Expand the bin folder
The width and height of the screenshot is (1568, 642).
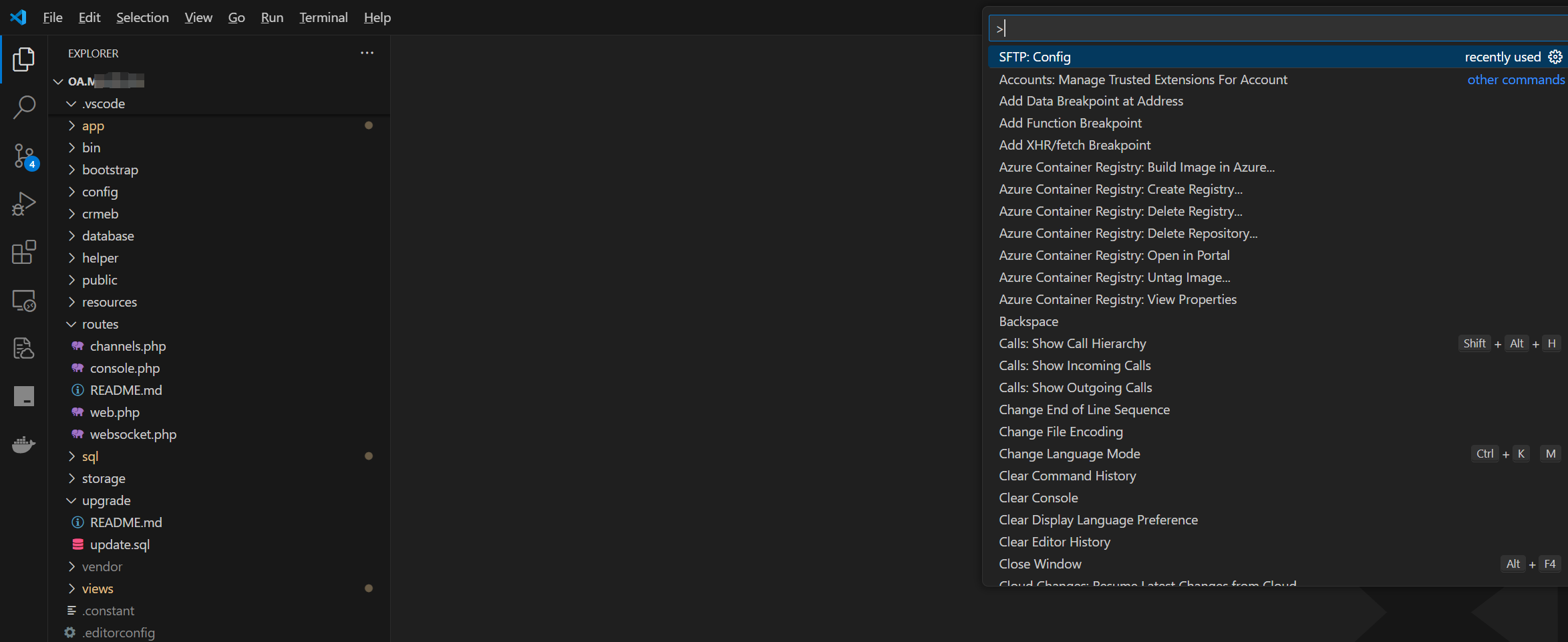point(219,148)
